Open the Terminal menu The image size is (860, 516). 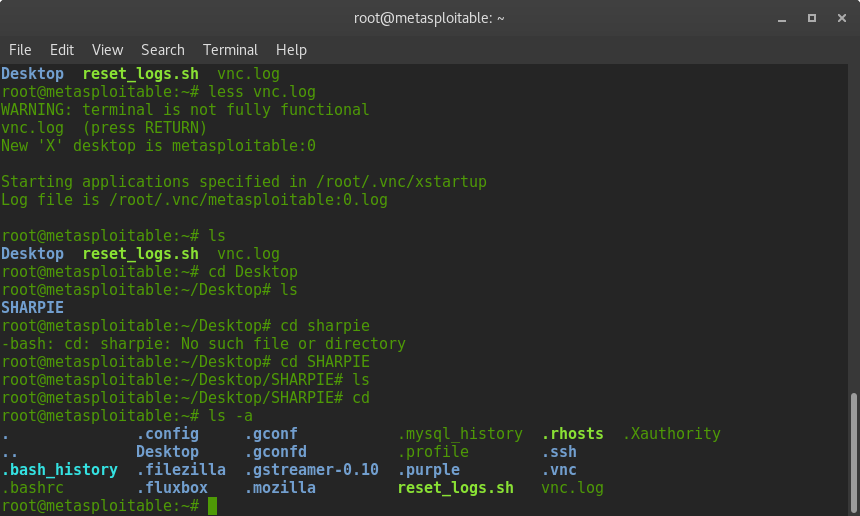(x=230, y=50)
